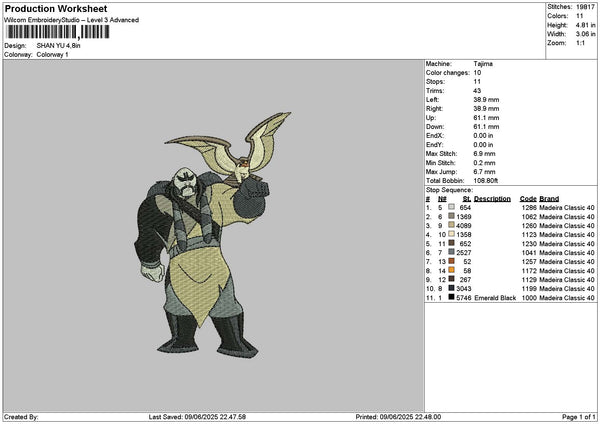Click the Emerald Black swatch

(x=452, y=297)
